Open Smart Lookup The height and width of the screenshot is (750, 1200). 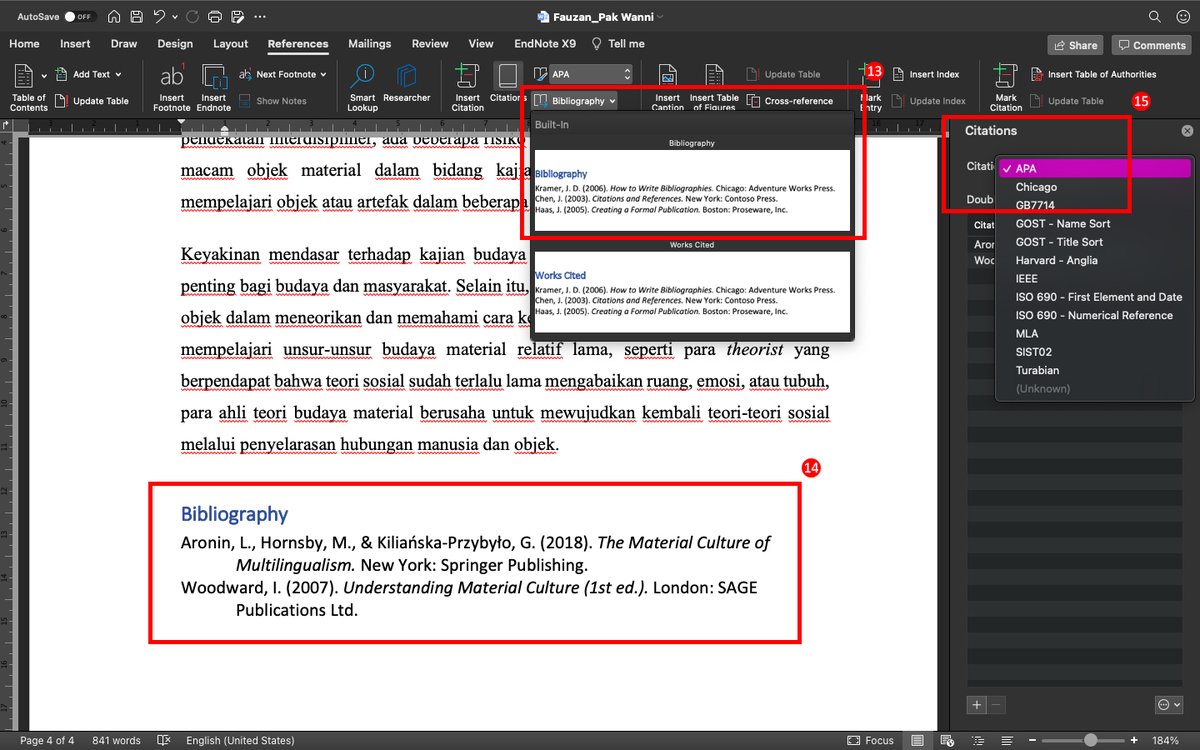coord(363,87)
